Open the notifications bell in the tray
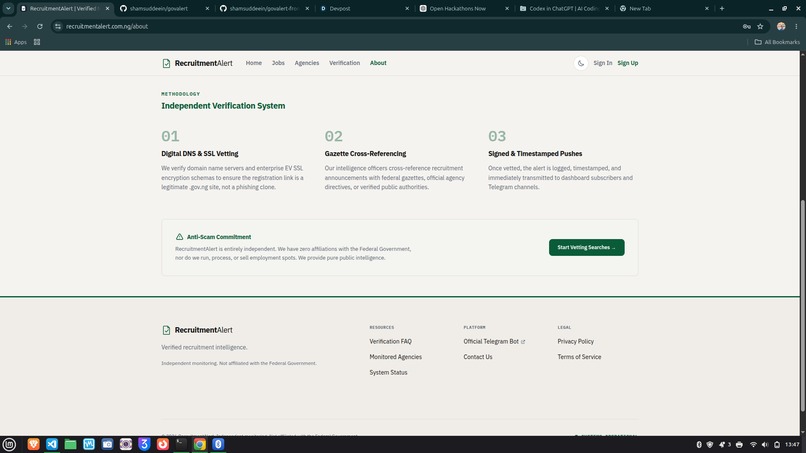The width and height of the screenshot is (806, 453). click(724, 445)
